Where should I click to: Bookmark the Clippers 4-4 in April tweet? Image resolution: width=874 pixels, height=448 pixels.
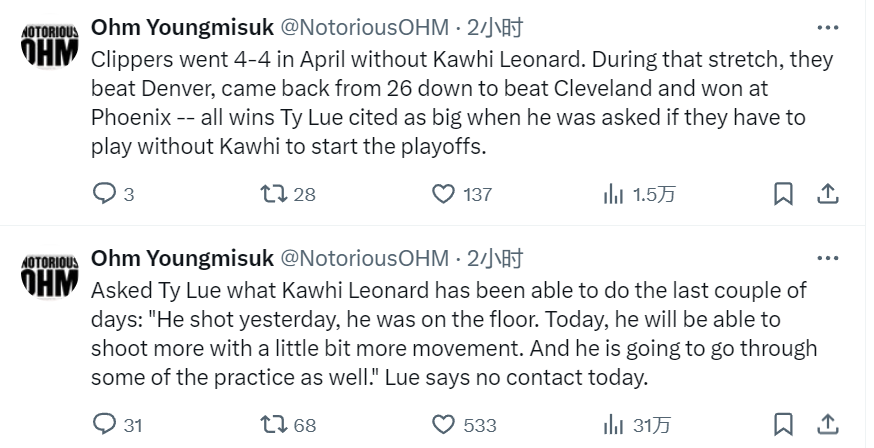[783, 194]
